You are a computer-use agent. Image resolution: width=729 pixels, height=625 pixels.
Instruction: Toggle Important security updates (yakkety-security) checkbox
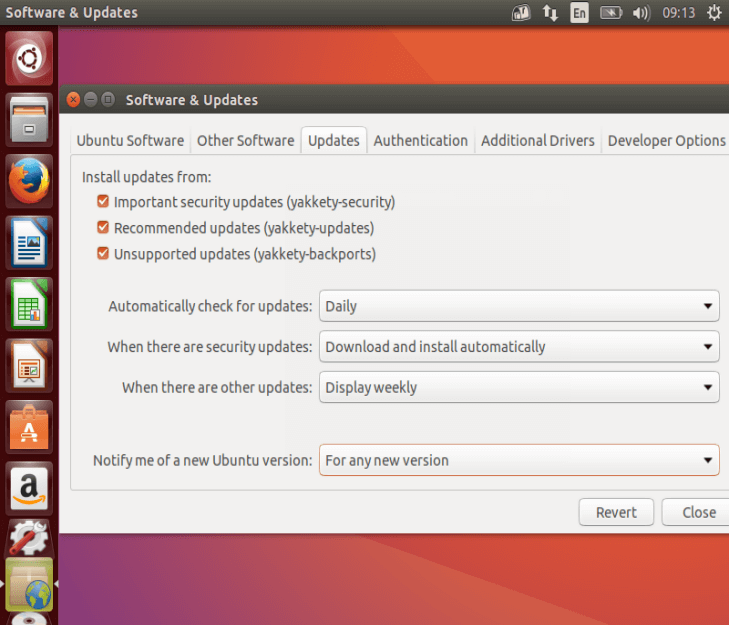point(103,201)
